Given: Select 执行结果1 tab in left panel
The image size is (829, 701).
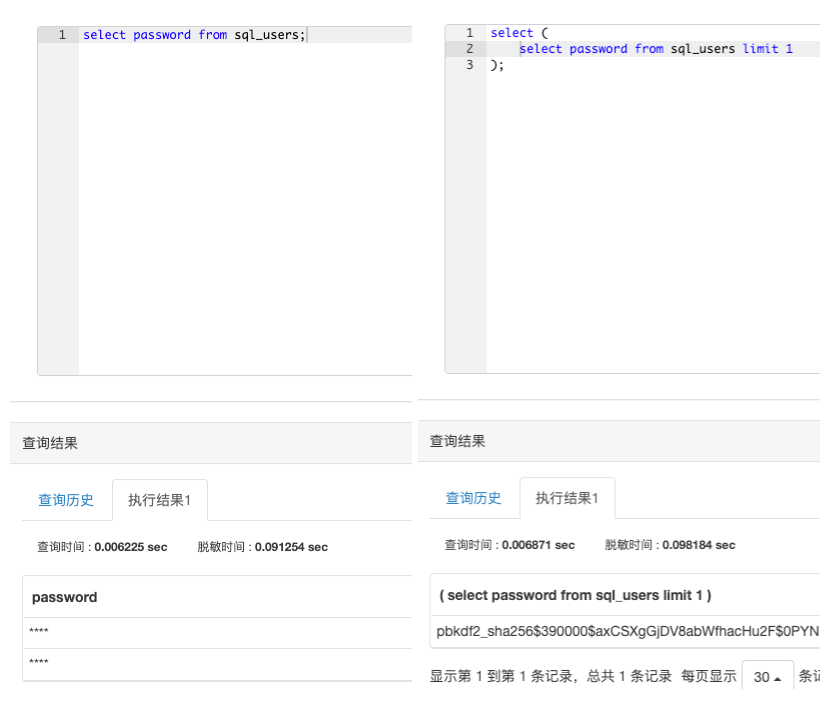Looking at the screenshot, I should (160, 500).
